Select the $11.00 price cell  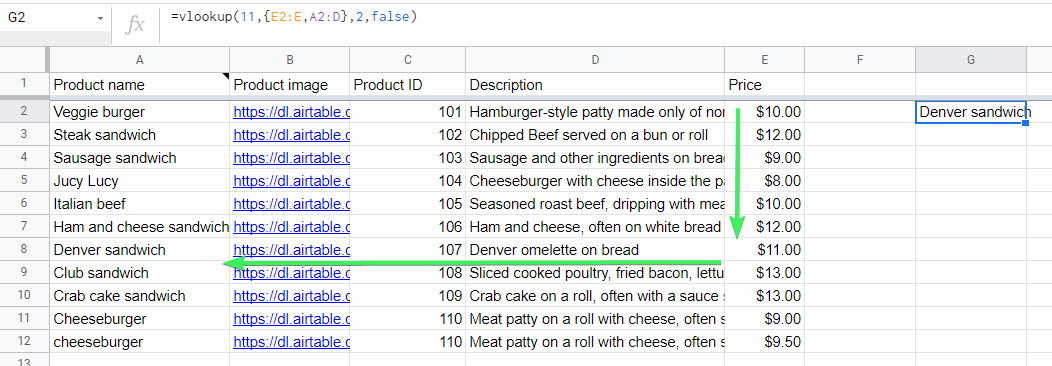point(764,249)
